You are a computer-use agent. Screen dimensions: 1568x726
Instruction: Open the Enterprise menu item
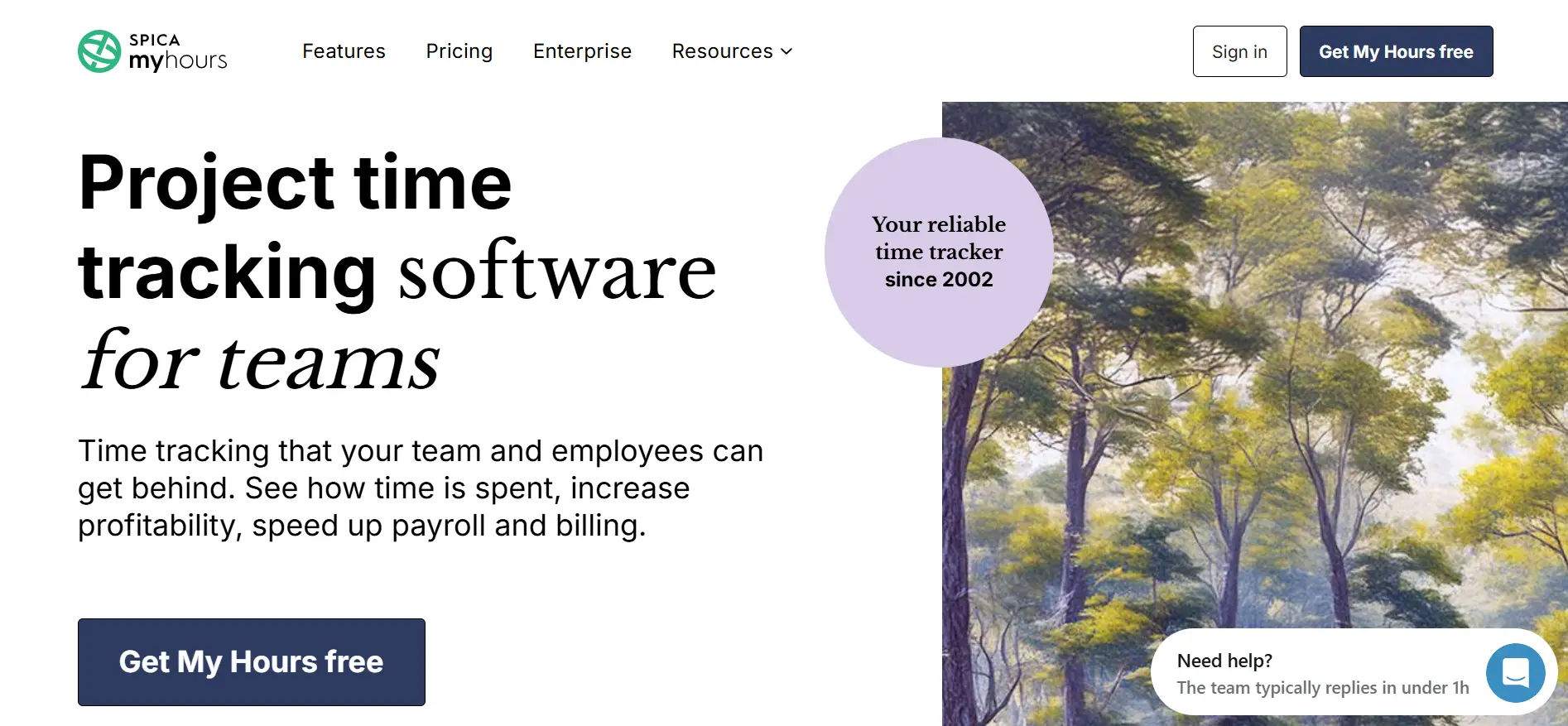click(x=582, y=51)
